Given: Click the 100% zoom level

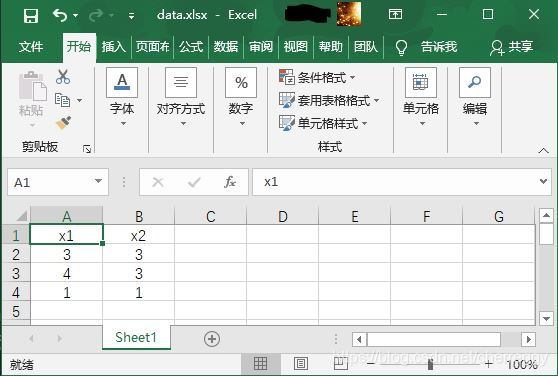Looking at the screenshot, I should coord(522,364).
